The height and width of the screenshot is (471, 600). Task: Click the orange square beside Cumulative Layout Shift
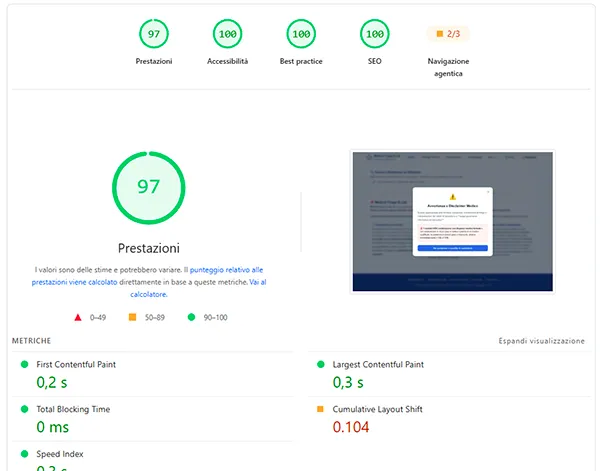320,409
